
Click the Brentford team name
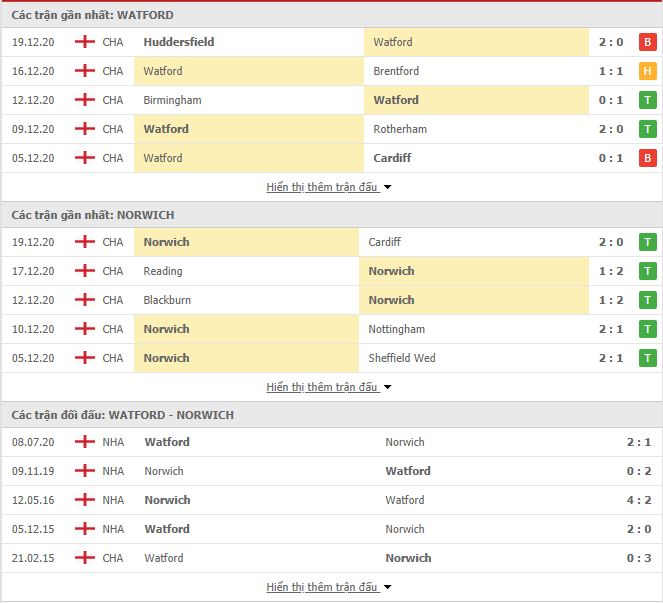[396, 71]
